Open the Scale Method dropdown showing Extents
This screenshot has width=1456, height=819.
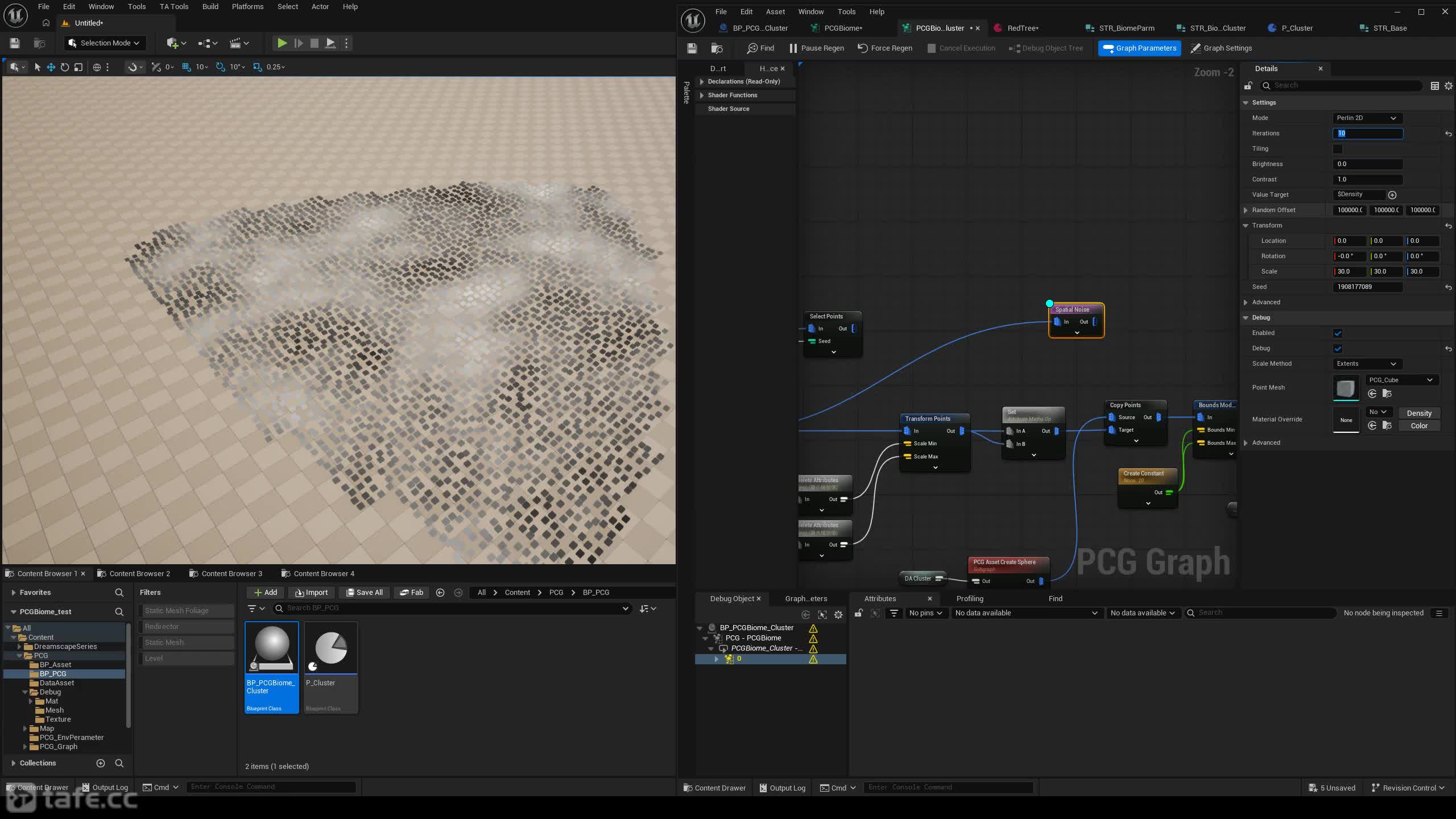(x=1367, y=364)
